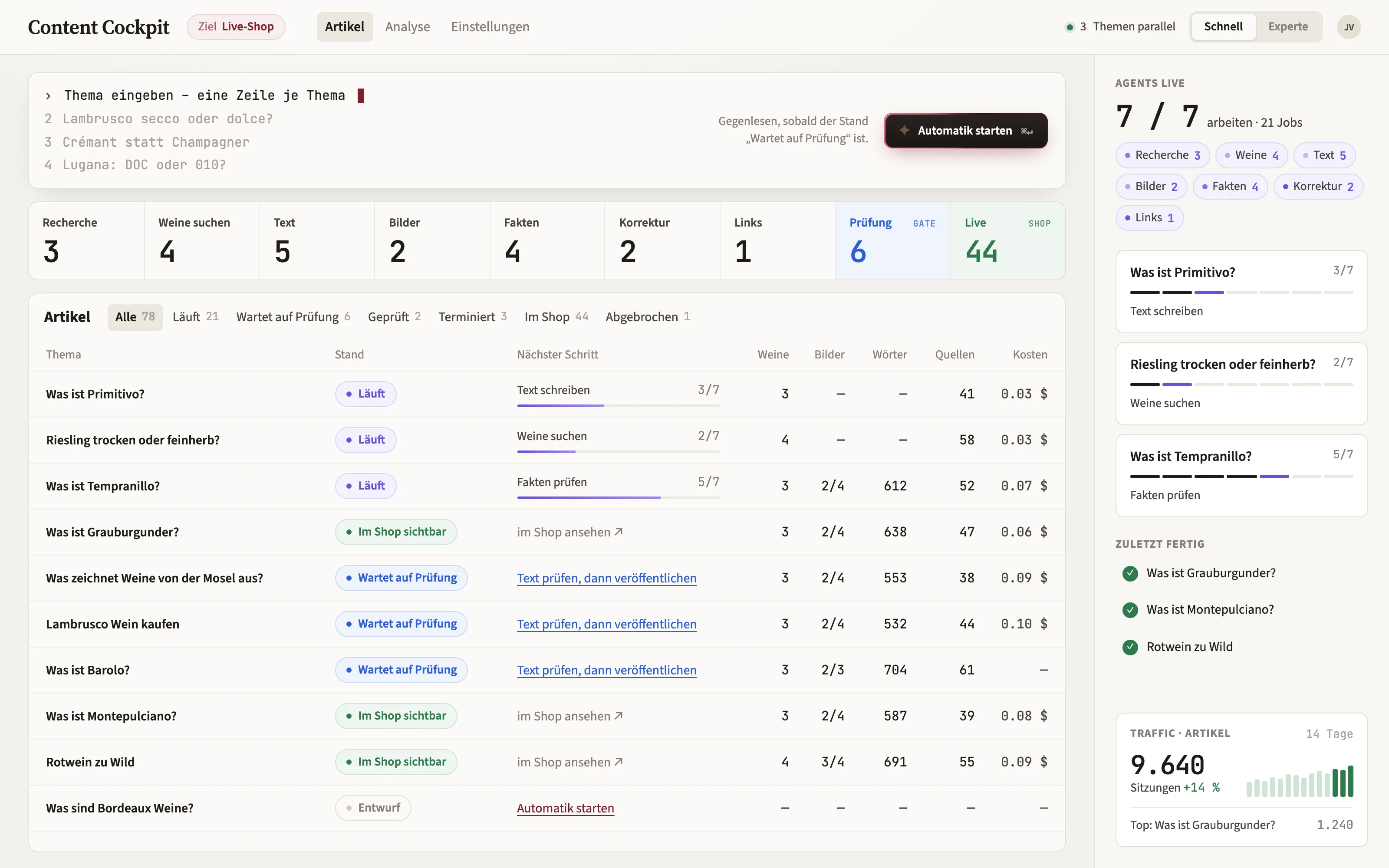Filter articles by Abgebrochen 1
1389x868 pixels.
[x=648, y=317]
